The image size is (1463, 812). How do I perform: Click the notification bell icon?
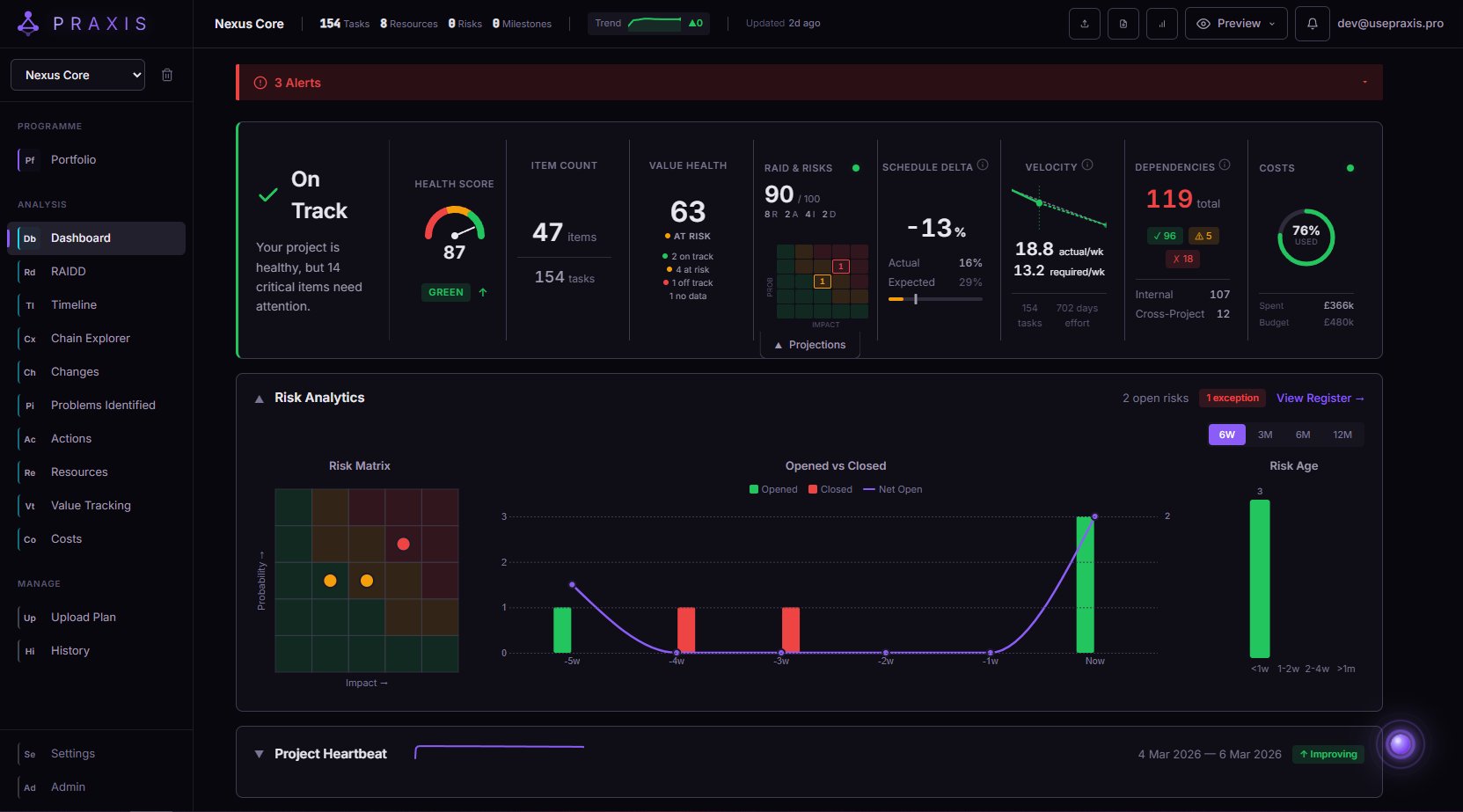point(1311,24)
